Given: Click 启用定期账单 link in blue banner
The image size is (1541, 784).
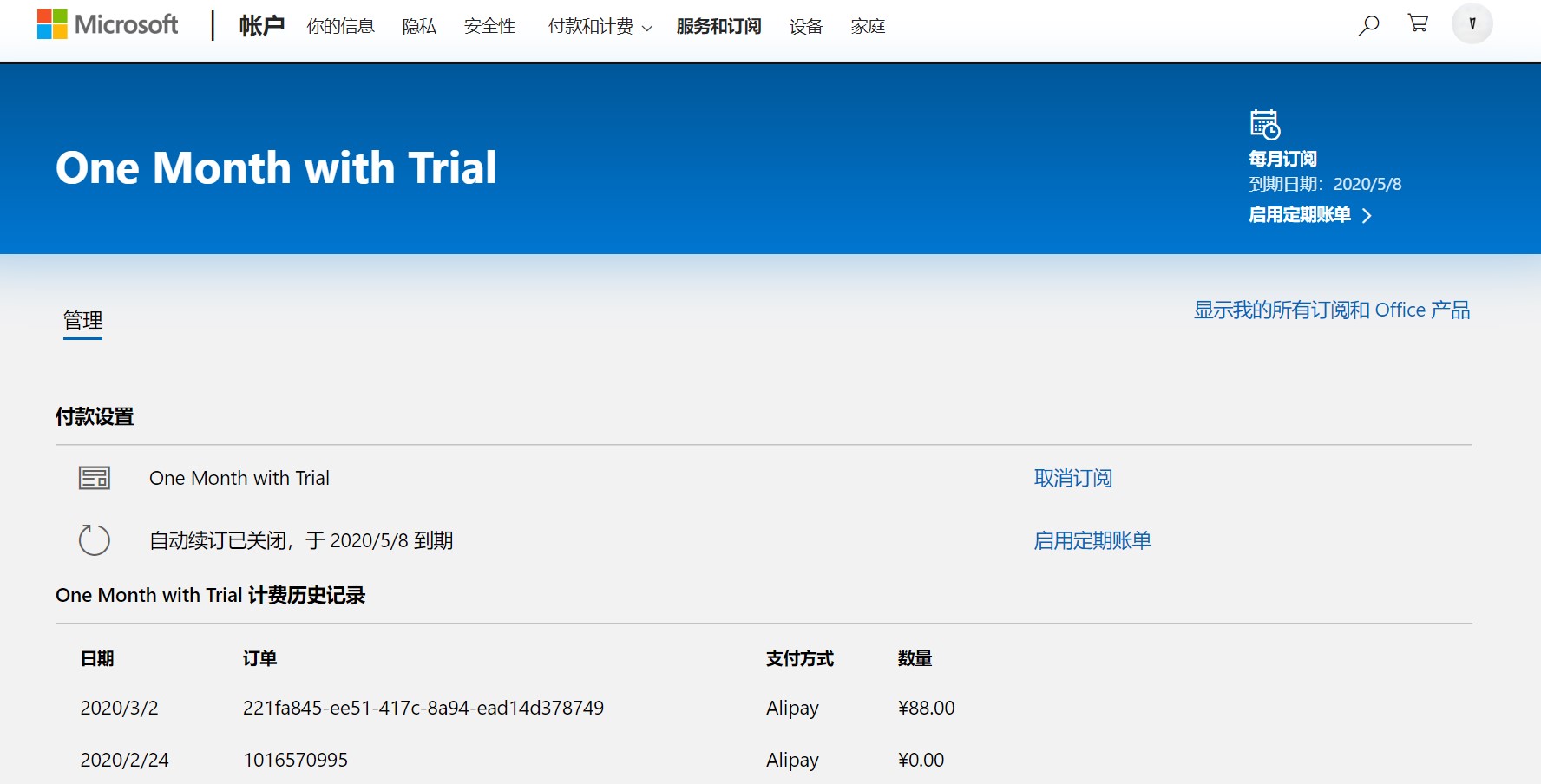Looking at the screenshot, I should (x=1300, y=214).
